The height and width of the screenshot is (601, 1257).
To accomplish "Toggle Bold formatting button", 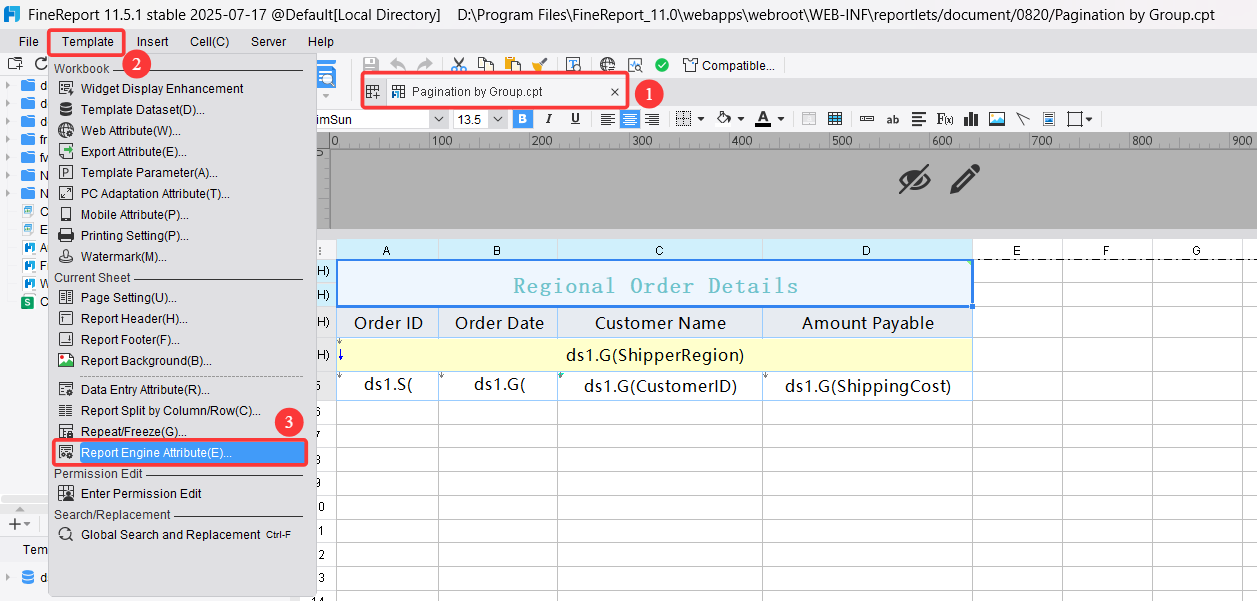I will 523,119.
